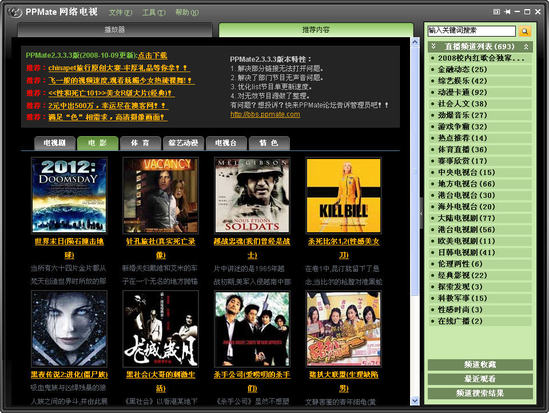Open the 工具 menu
This screenshot has width=549, height=413.
154,13
